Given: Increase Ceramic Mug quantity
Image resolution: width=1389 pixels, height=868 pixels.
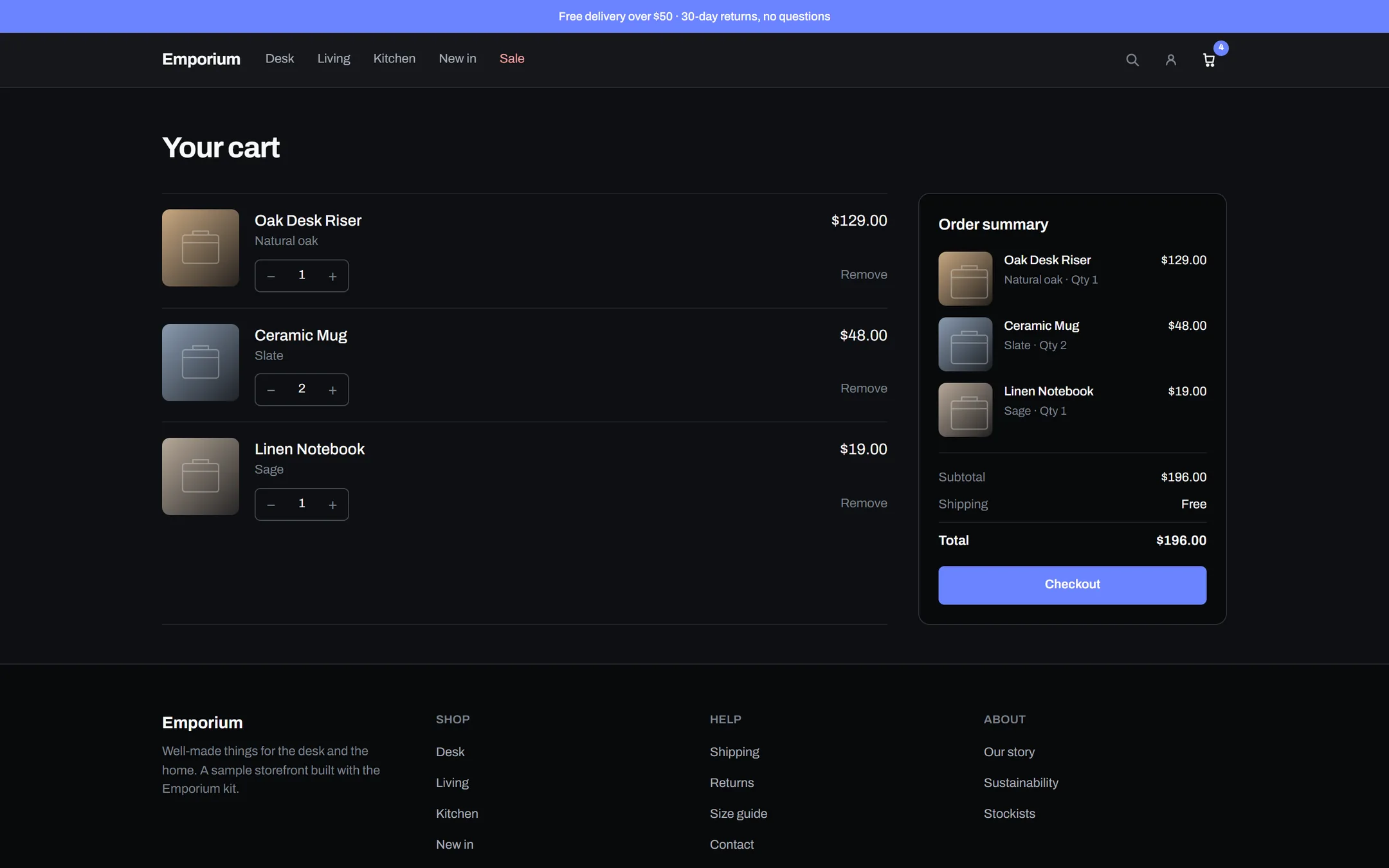Looking at the screenshot, I should 332,390.
